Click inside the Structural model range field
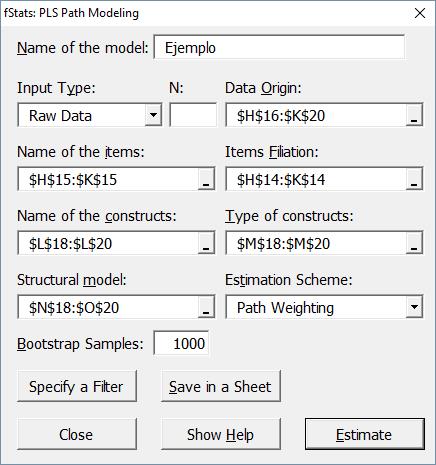Screen dimensions: 436x465 tap(108, 307)
